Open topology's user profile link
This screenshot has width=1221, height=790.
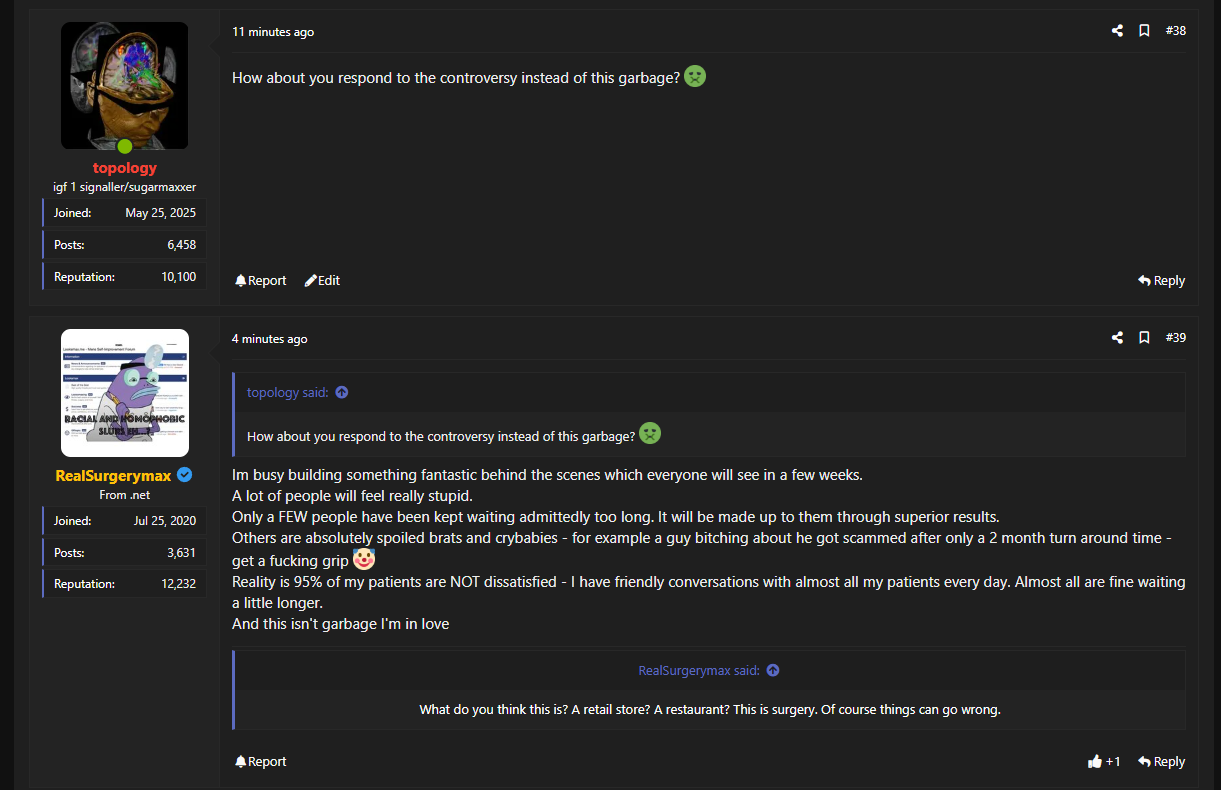[125, 168]
